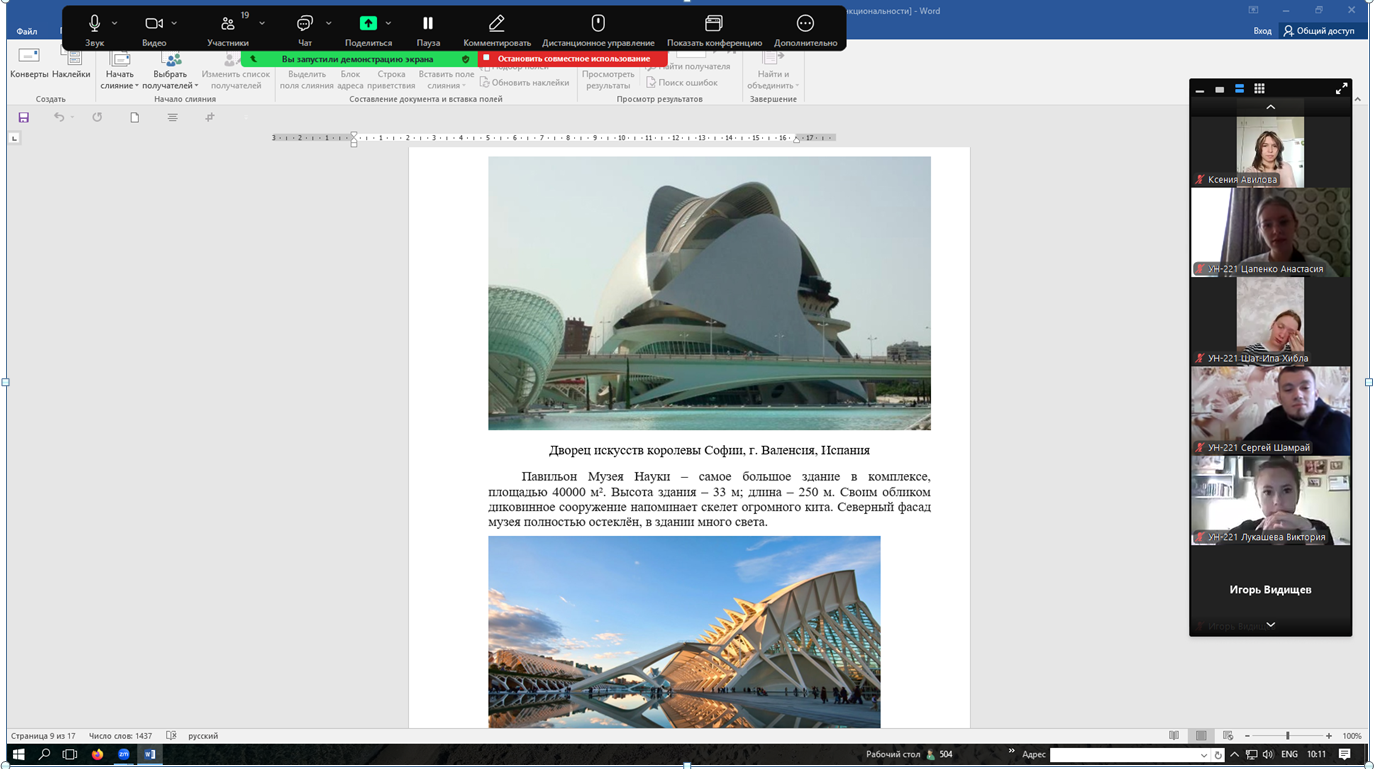Click Страница 9 из 17 status
Viewport: 1376px width, 769px height.
[43, 736]
